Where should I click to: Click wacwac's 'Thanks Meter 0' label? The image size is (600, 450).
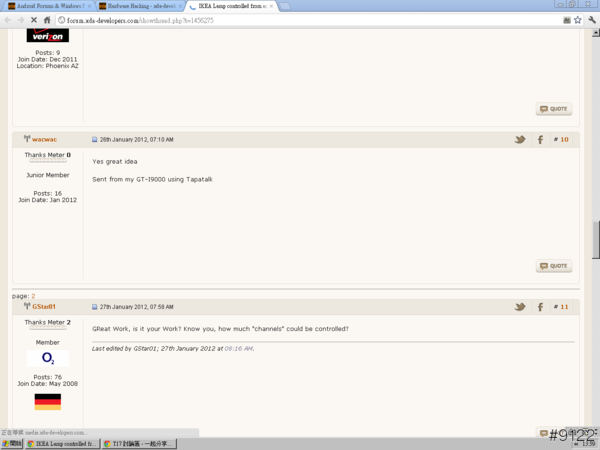tap(47, 155)
